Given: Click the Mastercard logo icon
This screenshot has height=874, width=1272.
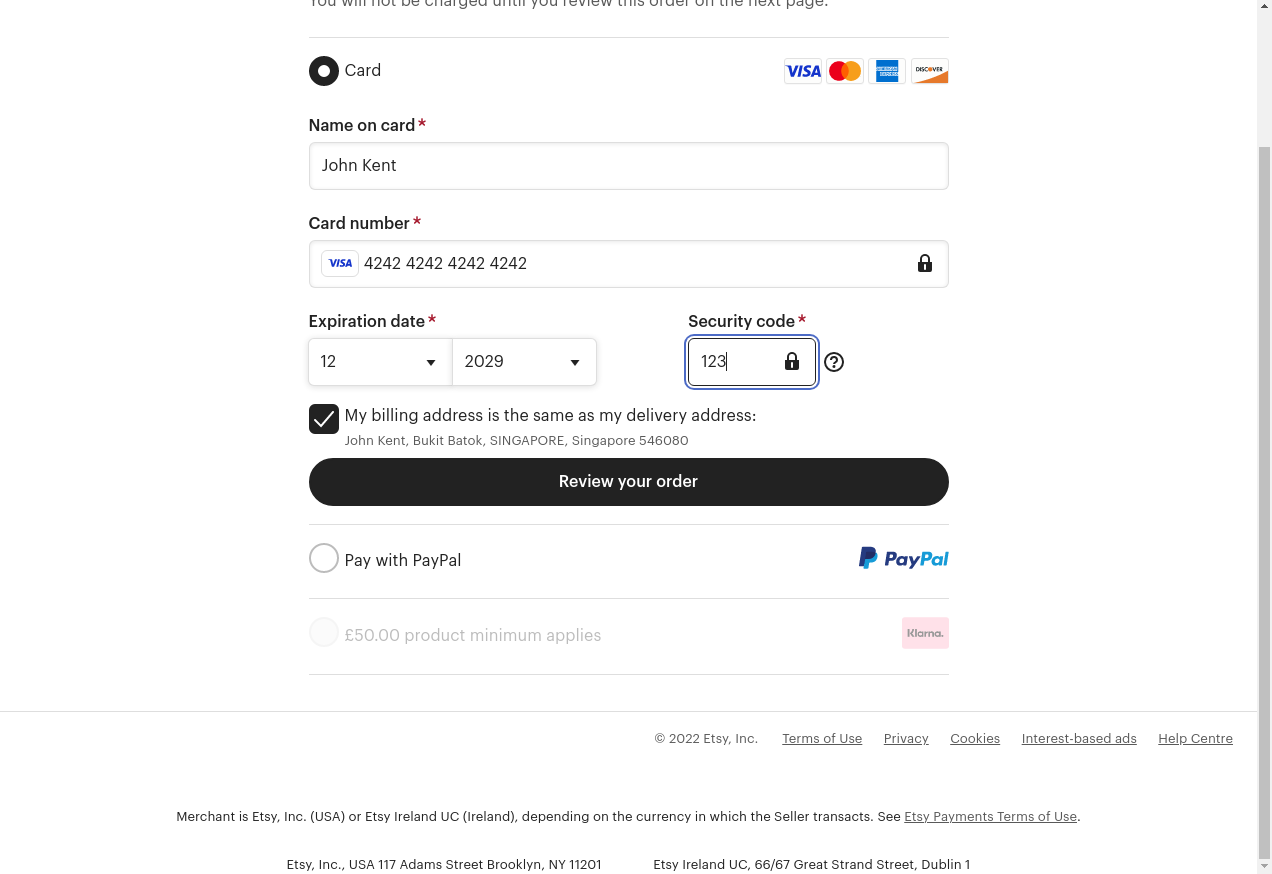Looking at the screenshot, I should point(845,71).
